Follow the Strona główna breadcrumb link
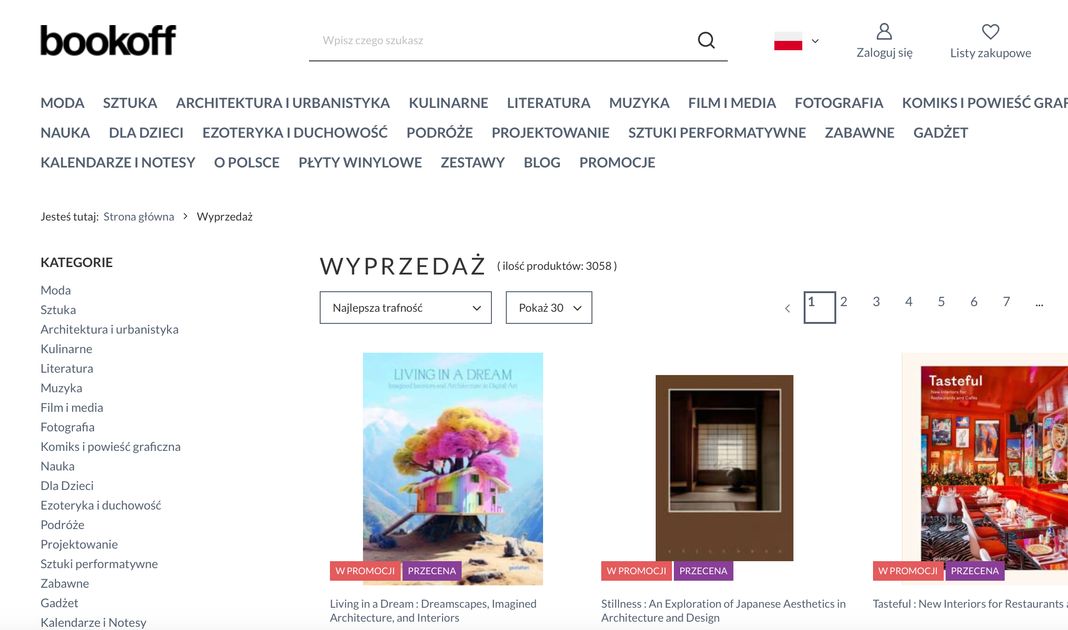 139,217
